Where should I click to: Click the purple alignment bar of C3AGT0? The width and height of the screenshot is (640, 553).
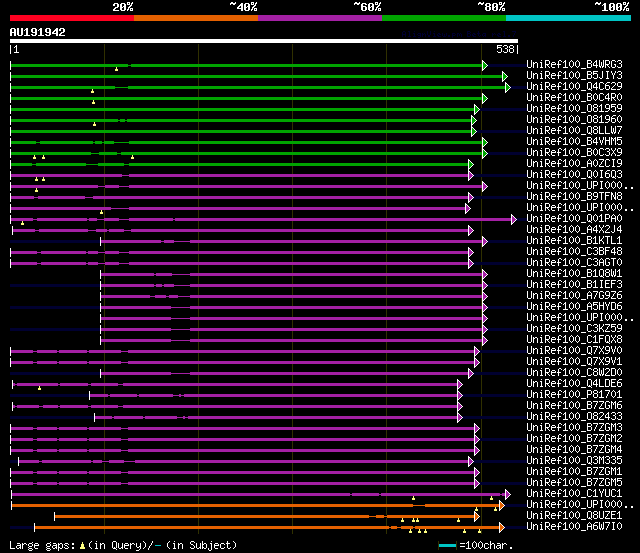240,264
